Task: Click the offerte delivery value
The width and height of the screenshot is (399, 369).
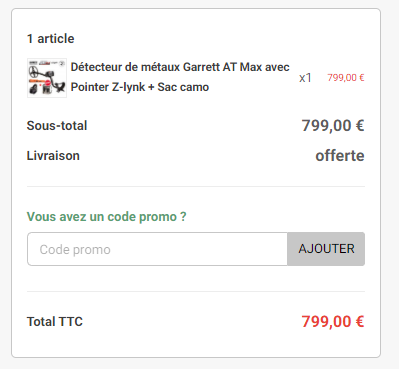Action: tap(340, 156)
